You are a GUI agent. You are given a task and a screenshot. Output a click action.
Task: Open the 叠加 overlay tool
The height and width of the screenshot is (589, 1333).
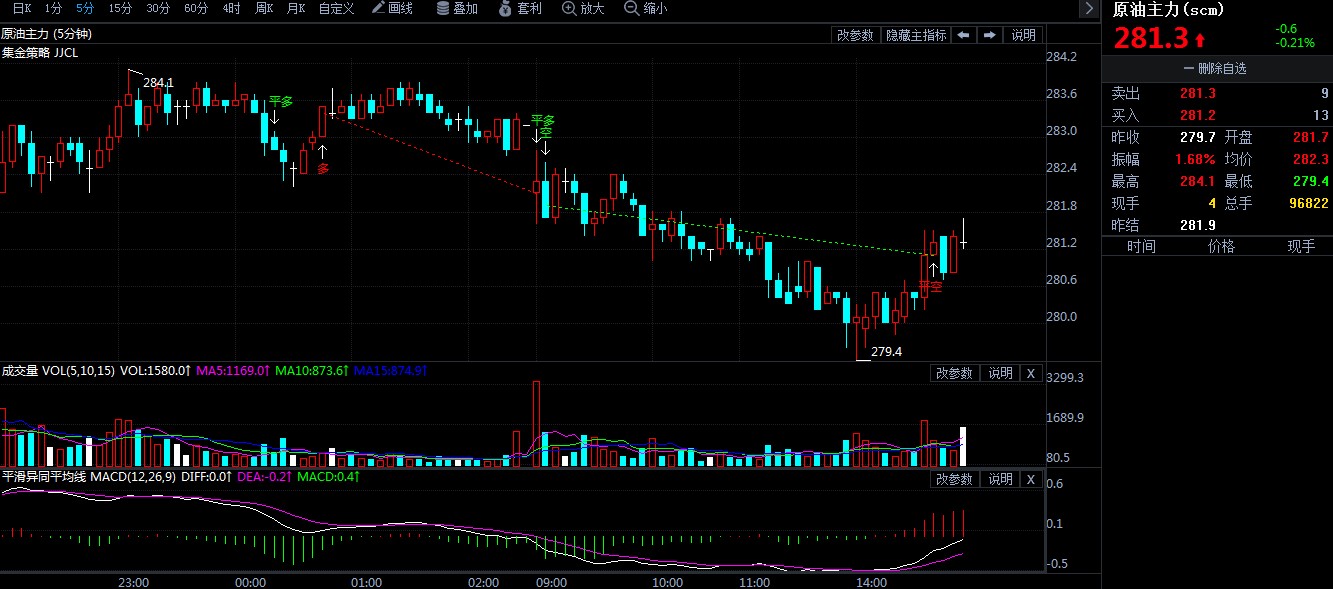pyautogui.click(x=457, y=8)
